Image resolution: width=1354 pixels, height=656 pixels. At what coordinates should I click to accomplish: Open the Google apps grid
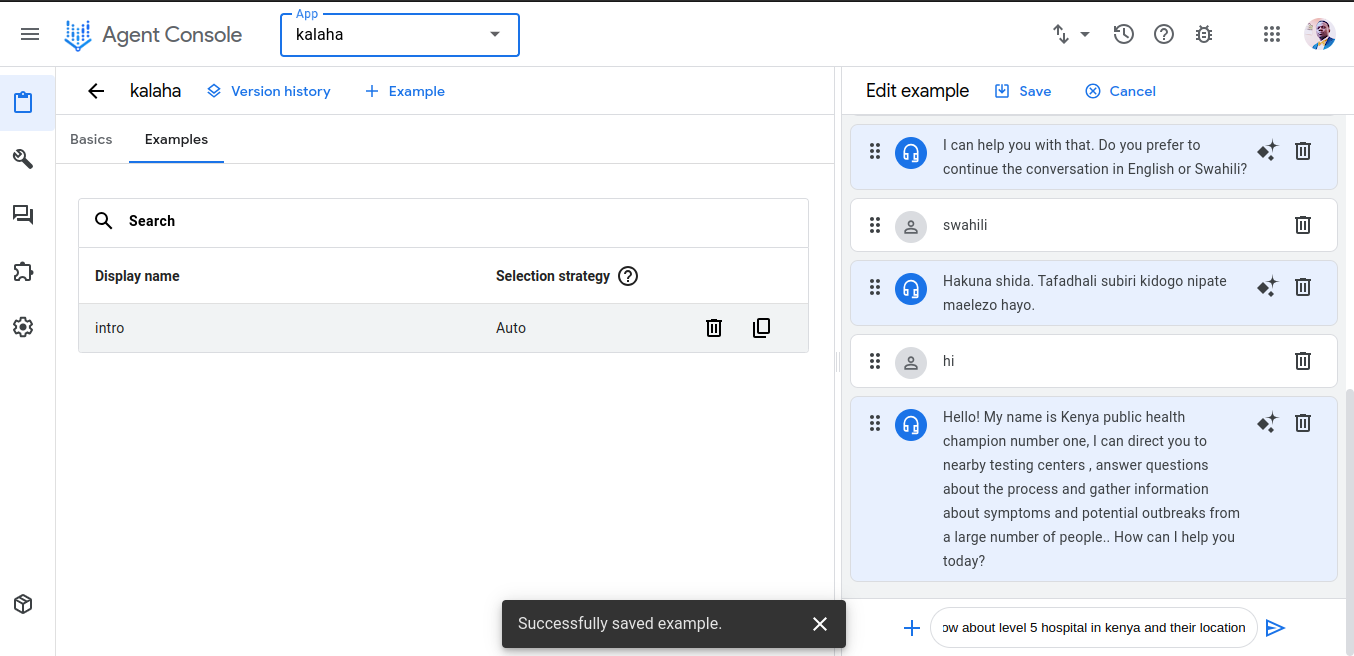point(1272,34)
